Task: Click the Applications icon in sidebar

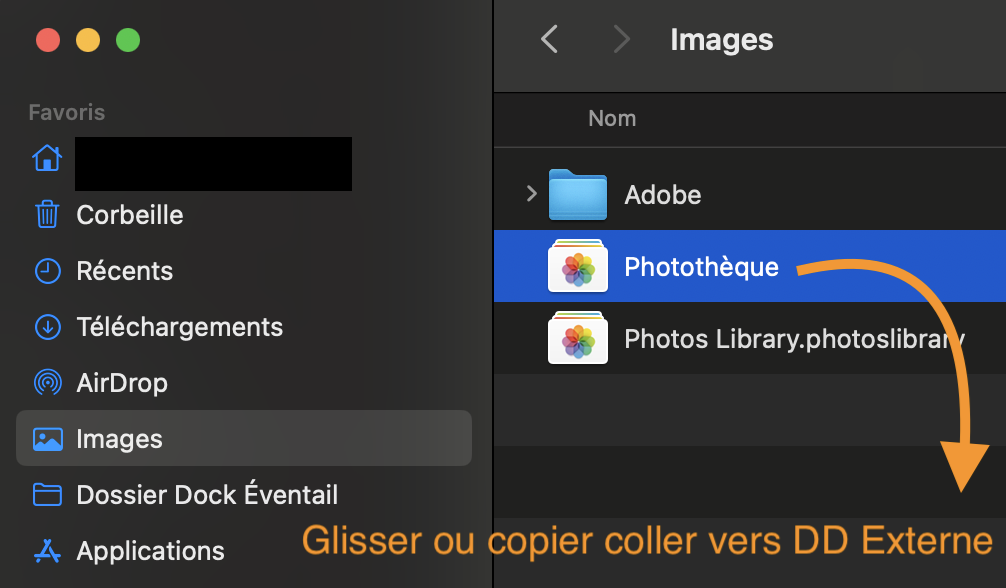Action: (x=47, y=551)
